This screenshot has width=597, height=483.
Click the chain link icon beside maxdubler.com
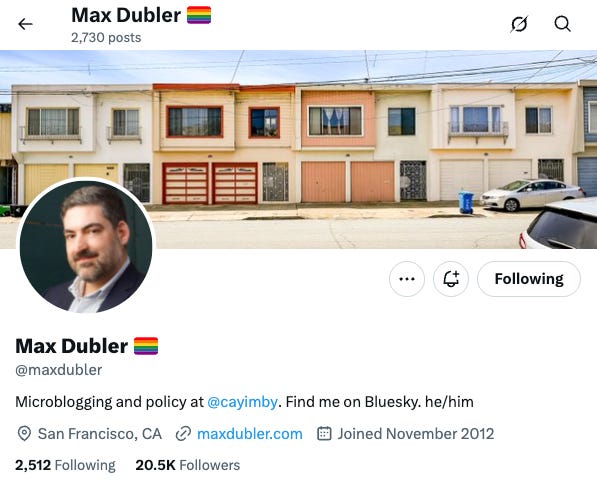183,434
